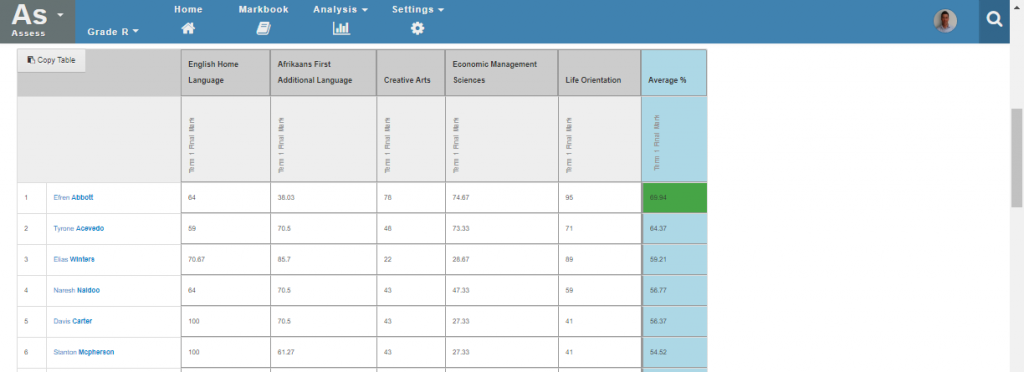Select Tyrone Acevedo's 73.33 Economic mark
This screenshot has width=1024, height=372.
click(502, 228)
